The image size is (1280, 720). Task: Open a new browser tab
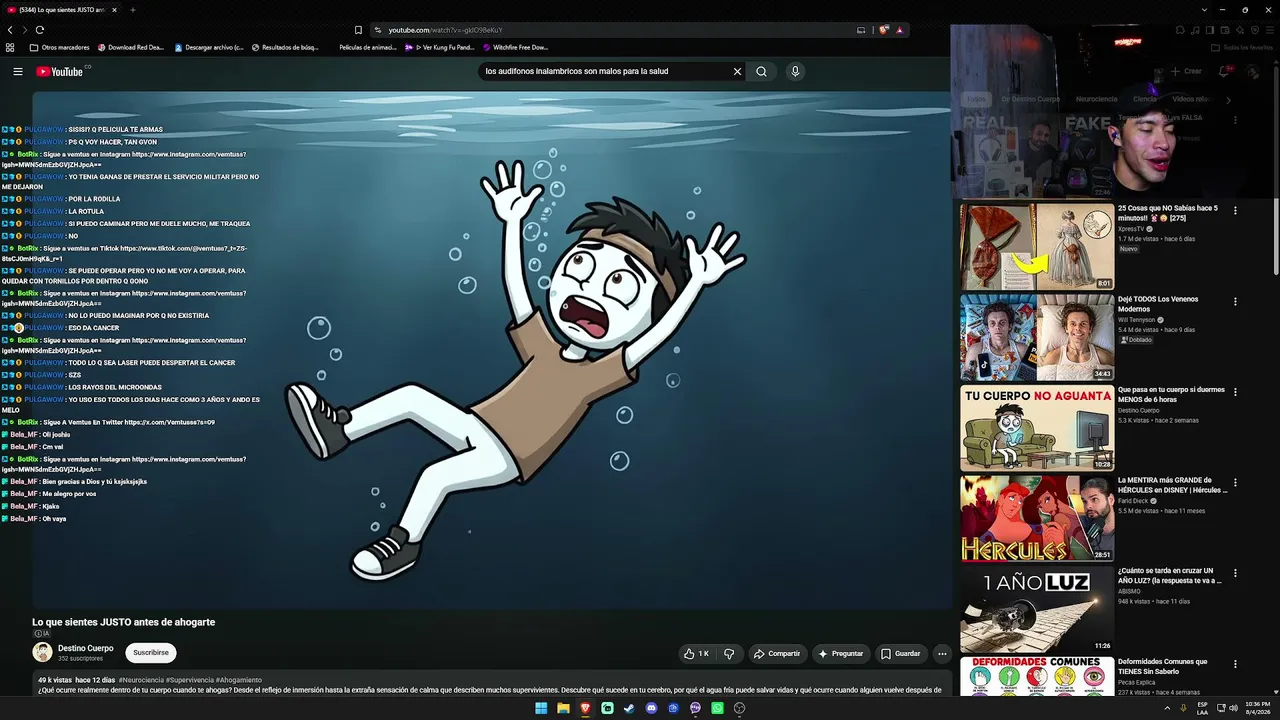coord(132,10)
